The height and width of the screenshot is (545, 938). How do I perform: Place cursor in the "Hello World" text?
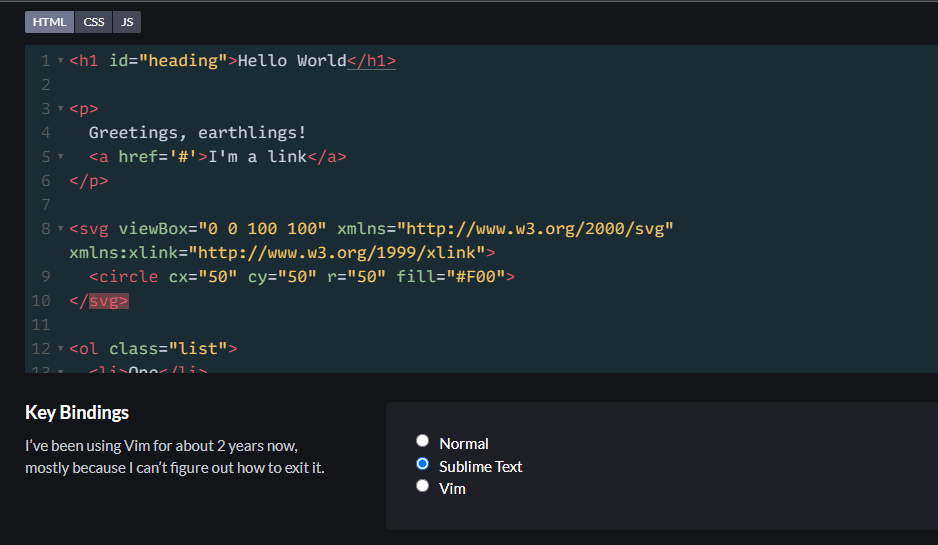292,61
